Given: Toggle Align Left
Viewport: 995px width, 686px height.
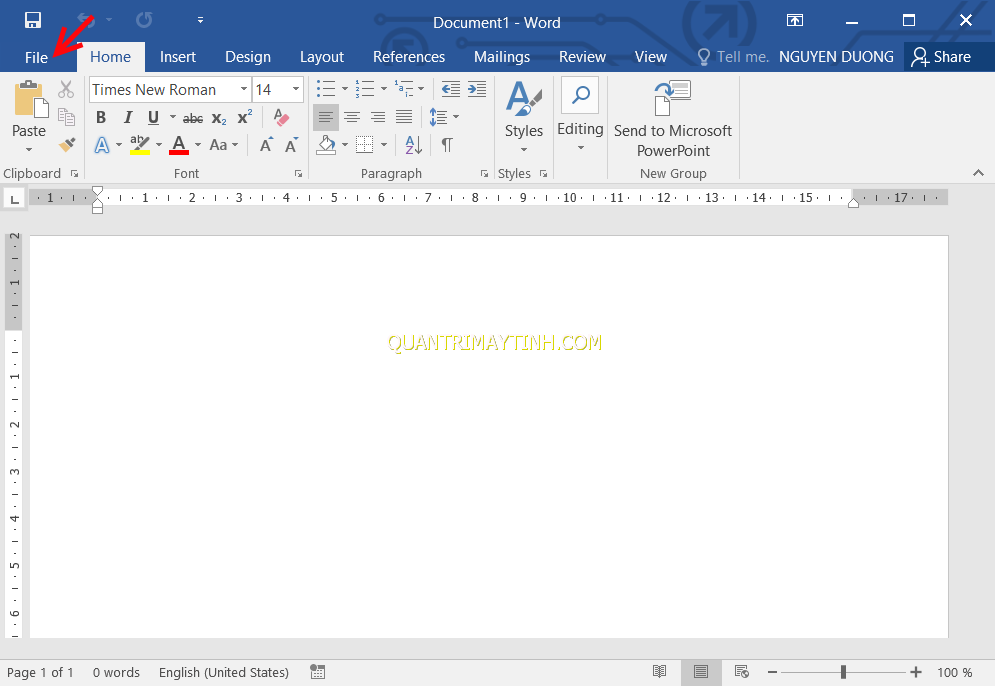Looking at the screenshot, I should pyautogui.click(x=326, y=117).
